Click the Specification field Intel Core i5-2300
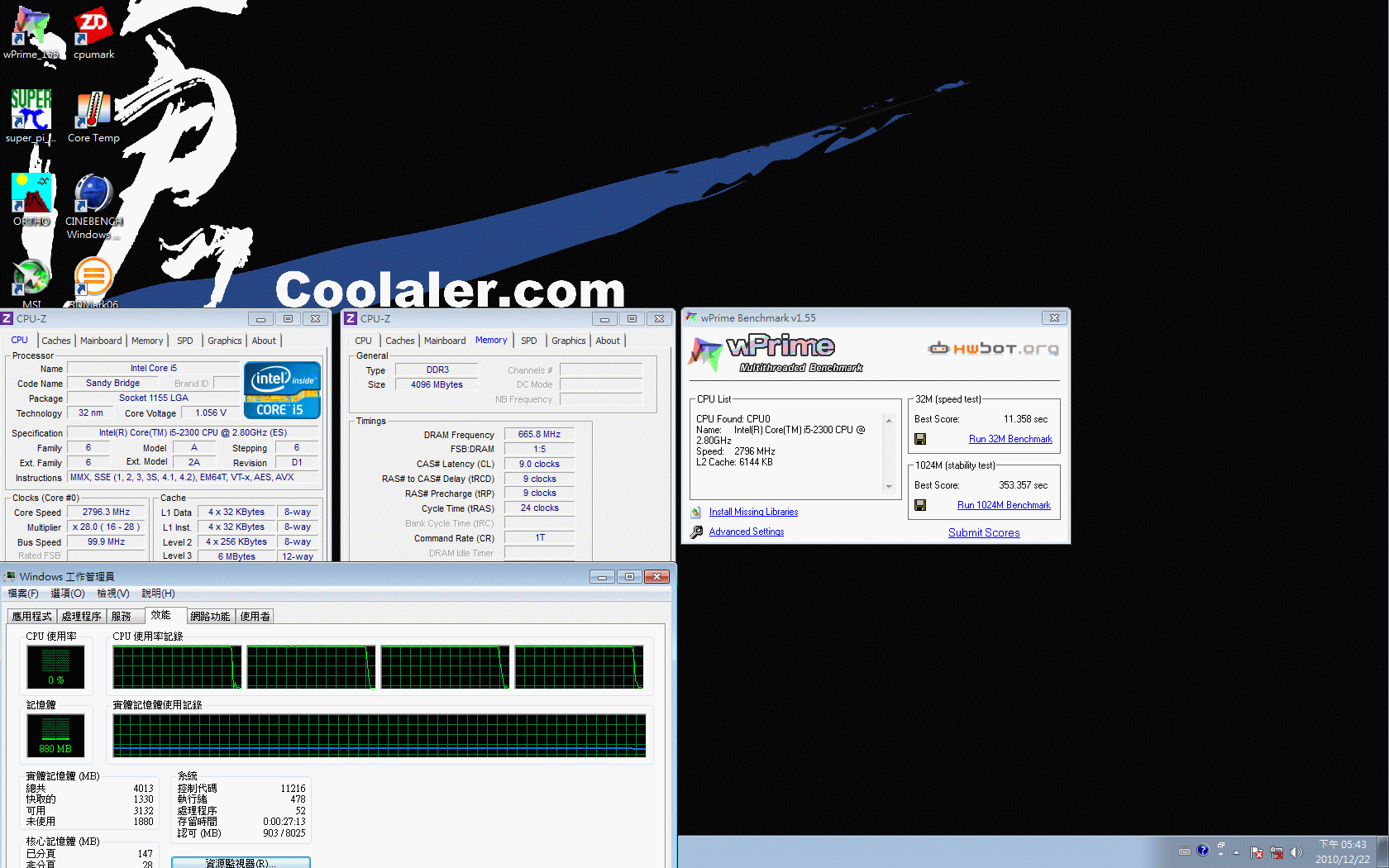Screen dimensions: 1389x868 (193, 433)
